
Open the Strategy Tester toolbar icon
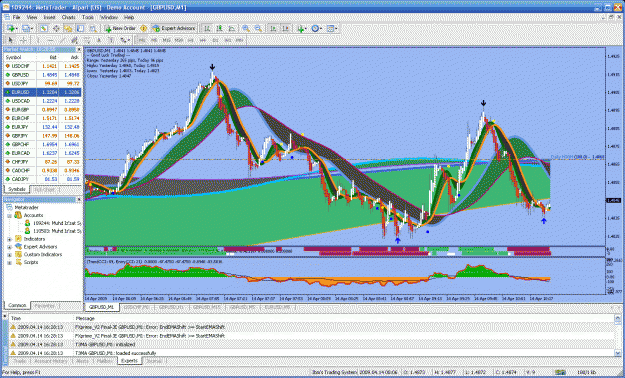(93, 28)
